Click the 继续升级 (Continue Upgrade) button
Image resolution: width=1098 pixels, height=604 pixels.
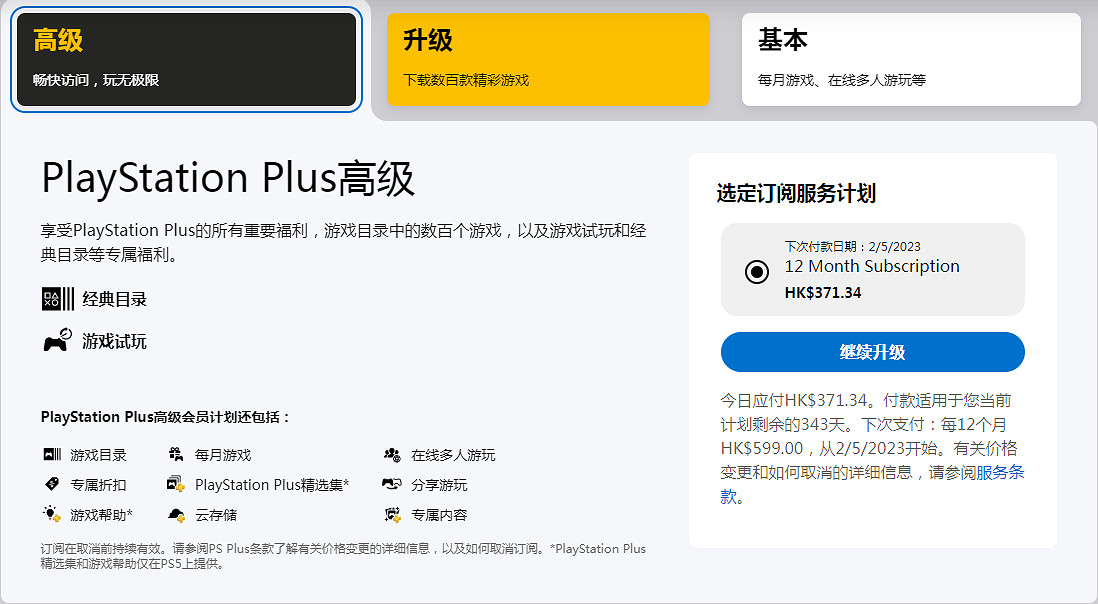click(x=872, y=352)
